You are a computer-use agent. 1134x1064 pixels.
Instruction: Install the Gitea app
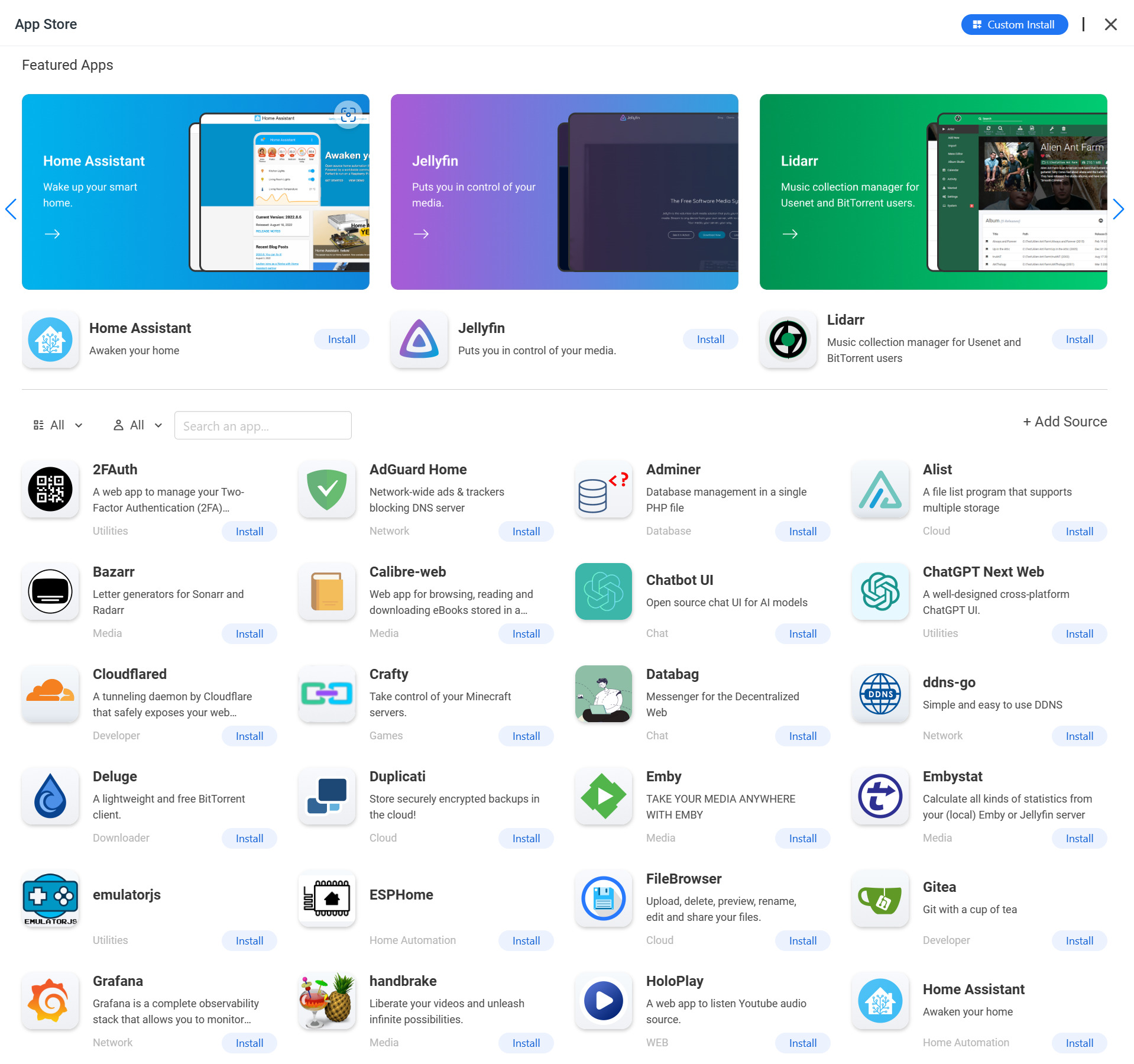(1080, 941)
